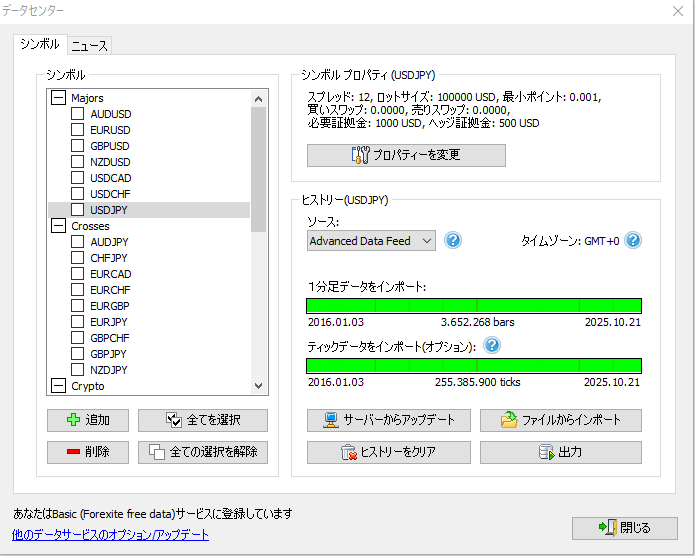Open 他のデータサービスのオプション/アップデート link
Screen dimensions: 695x556
coord(110,535)
